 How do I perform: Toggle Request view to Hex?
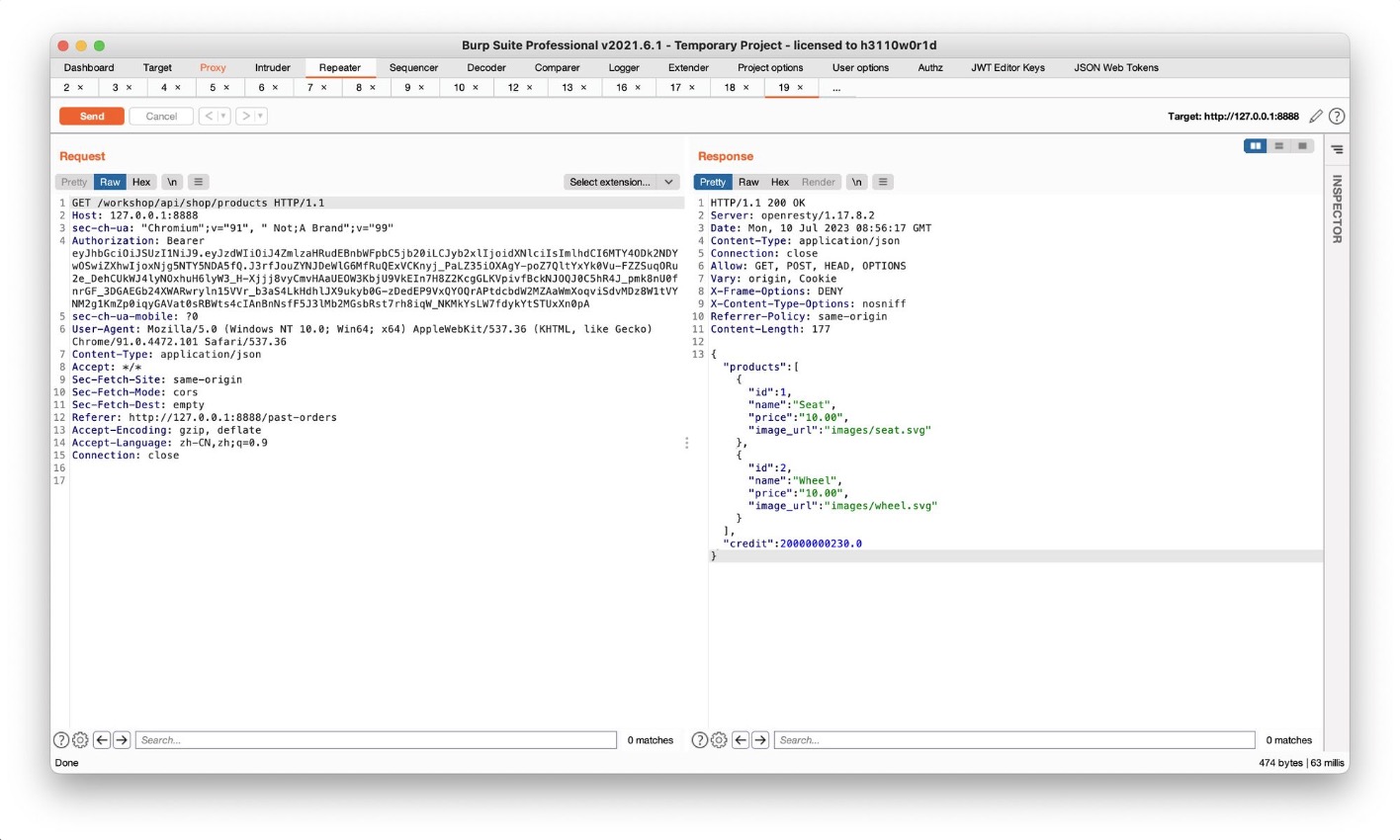(141, 182)
